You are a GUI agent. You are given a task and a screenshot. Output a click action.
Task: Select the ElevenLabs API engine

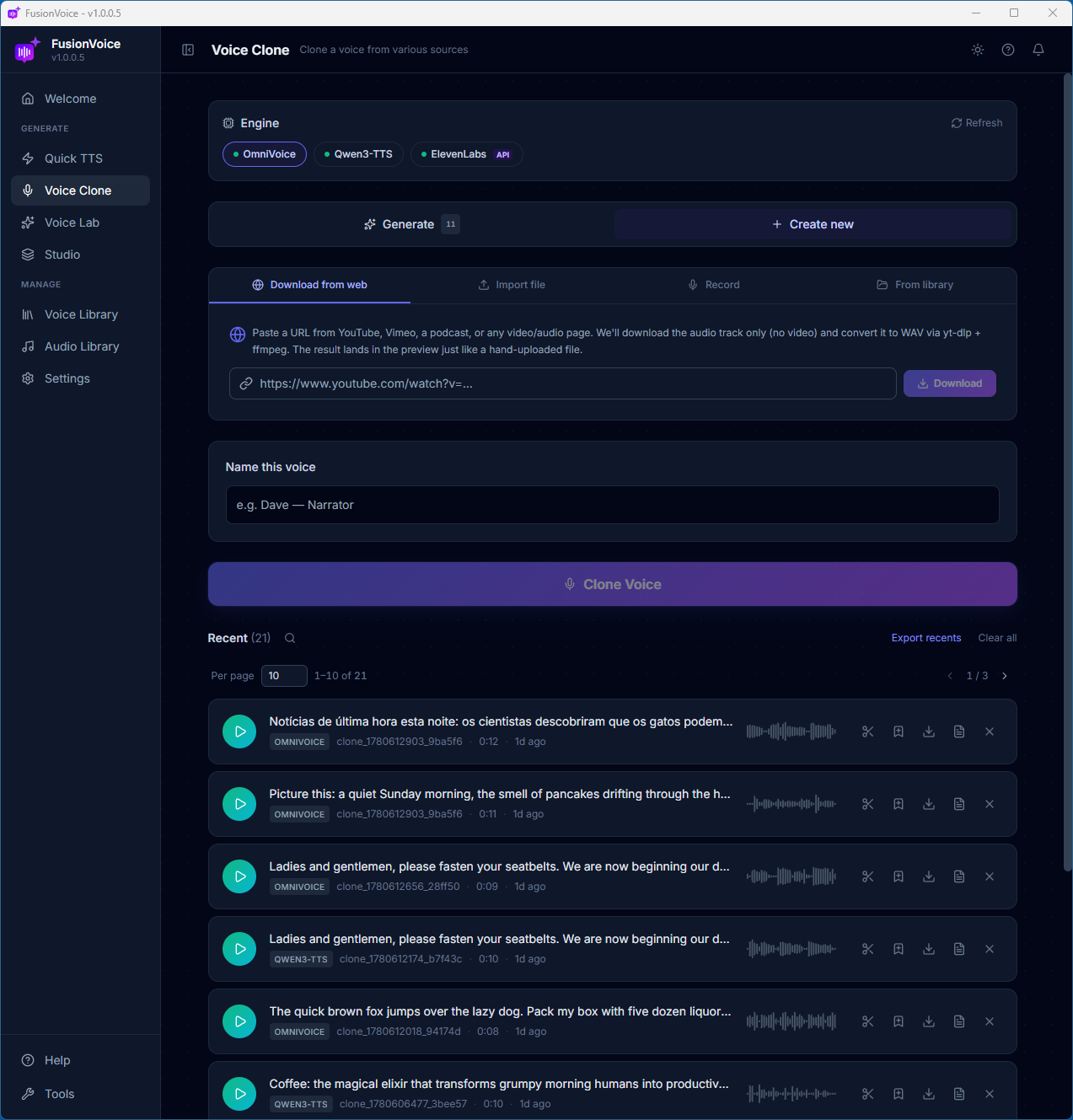467,154
